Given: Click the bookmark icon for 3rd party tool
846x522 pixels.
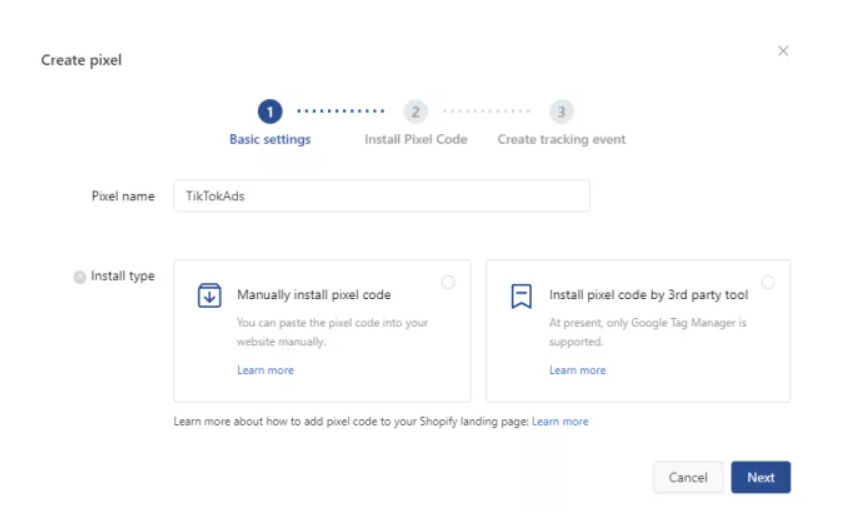Looking at the screenshot, I should pos(521,296).
